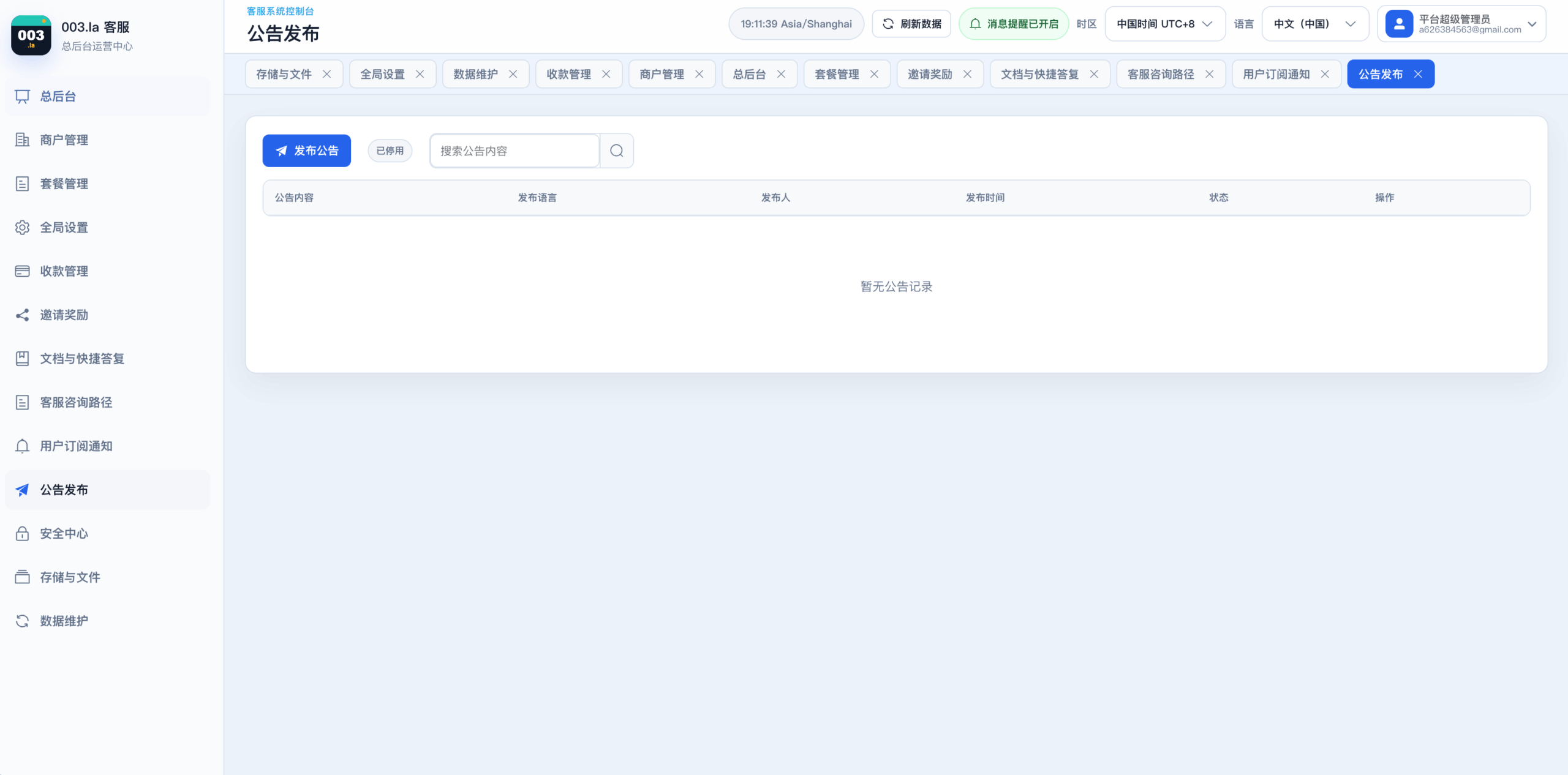
Task: Click the 19:11:39 Asia/Shanghai clock pill
Action: [x=796, y=24]
